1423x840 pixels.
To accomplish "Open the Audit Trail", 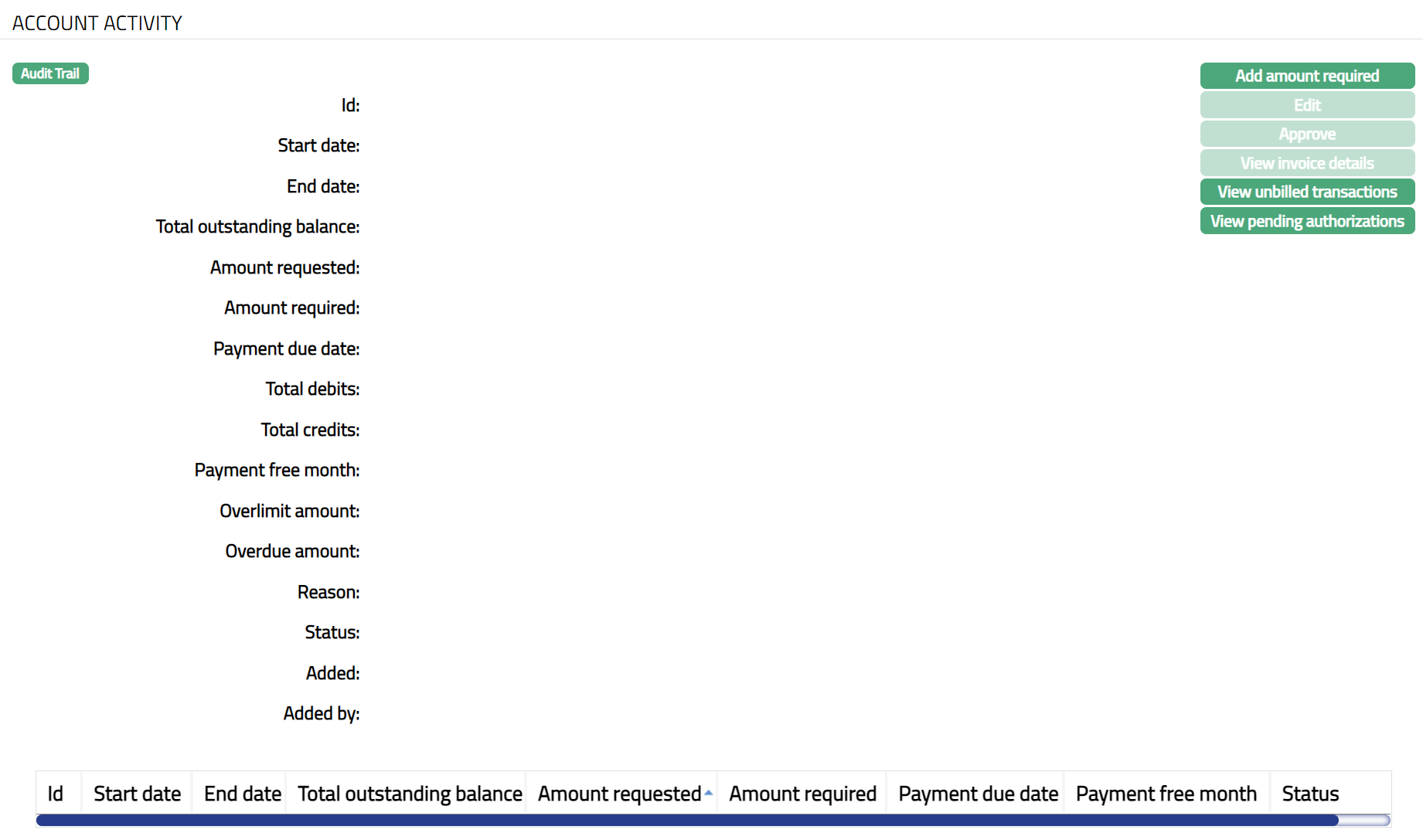I will pyautogui.click(x=50, y=73).
